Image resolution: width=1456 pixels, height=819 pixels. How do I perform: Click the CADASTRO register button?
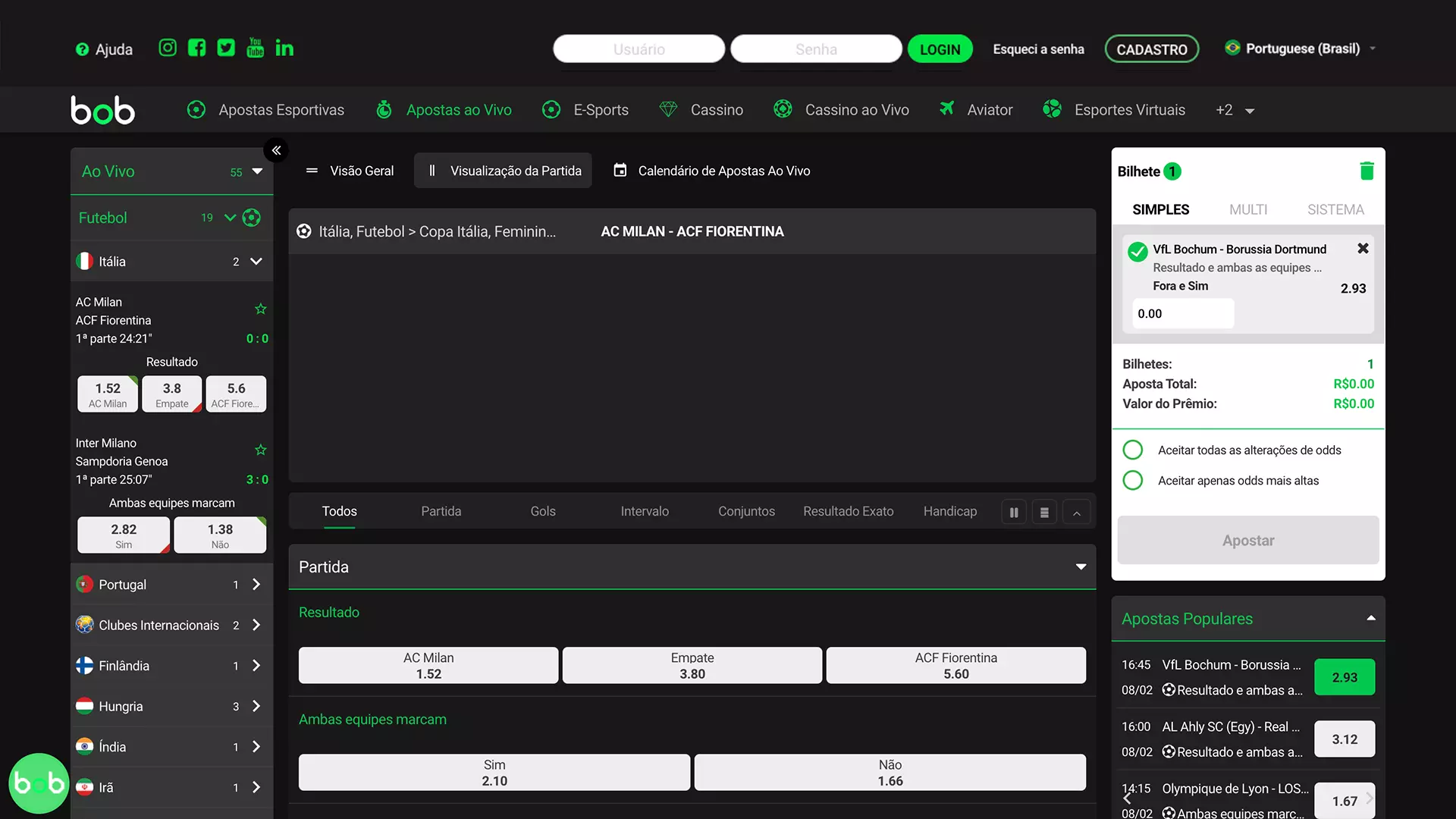[1152, 49]
